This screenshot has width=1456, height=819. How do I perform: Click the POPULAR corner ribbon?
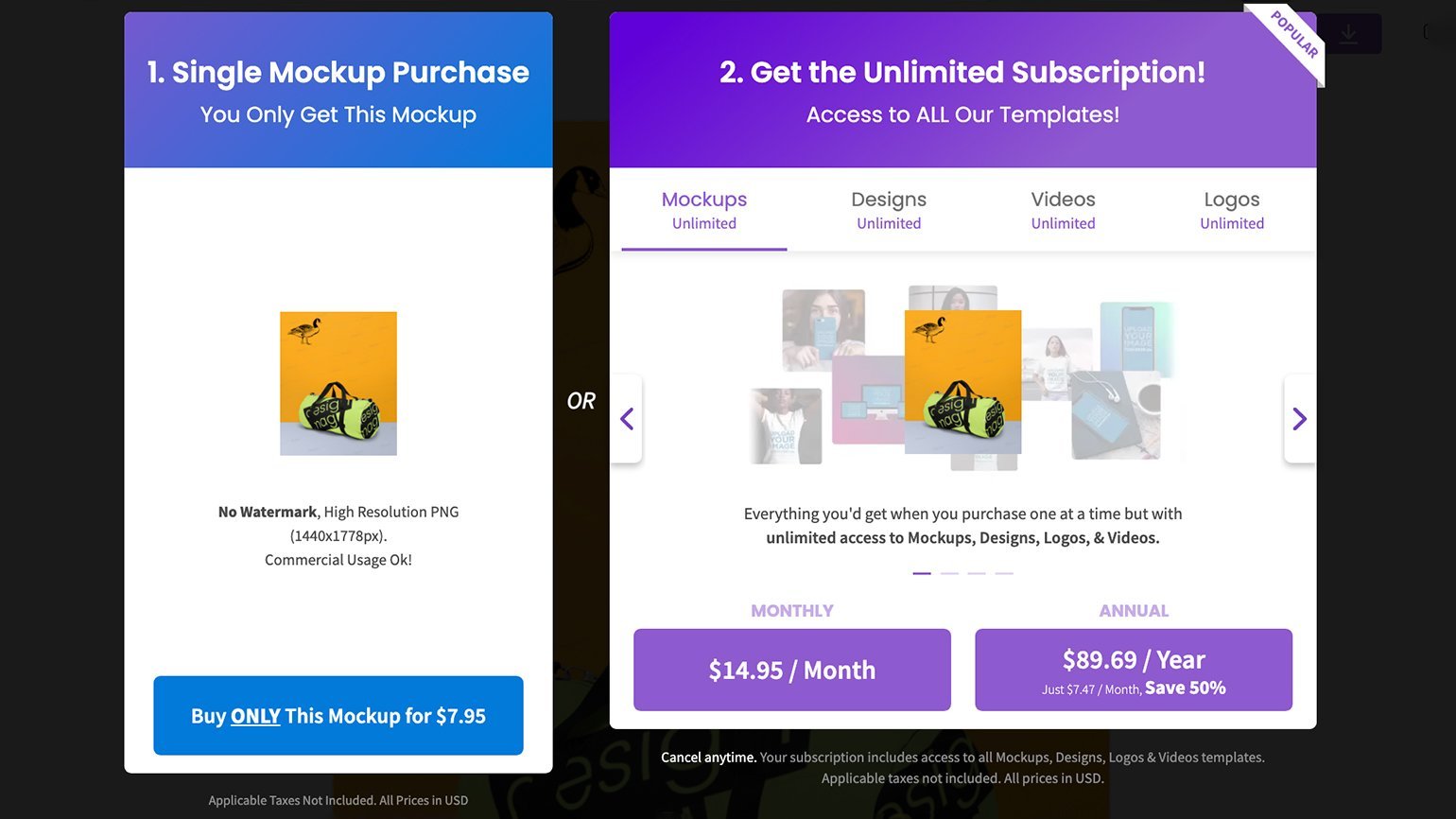click(1293, 36)
